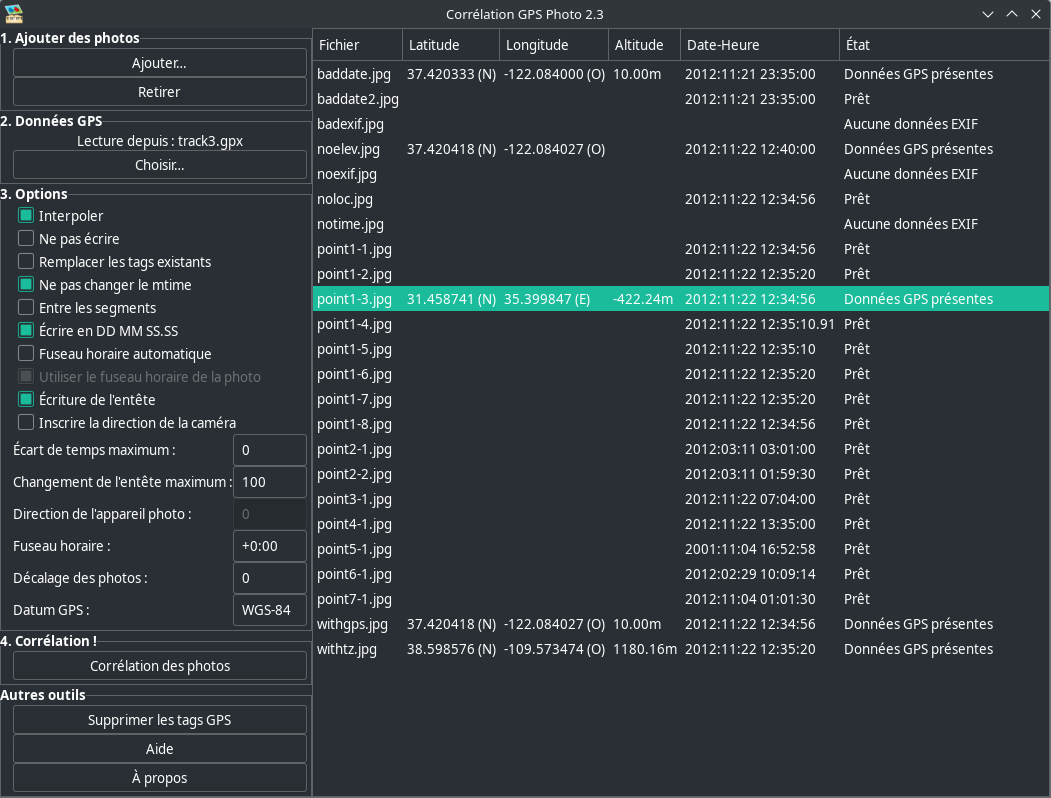This screenshot has width=1051, height=798.
Task: Disable Écriture de l'entête checkbox
Action: click(x=26, y=400)
